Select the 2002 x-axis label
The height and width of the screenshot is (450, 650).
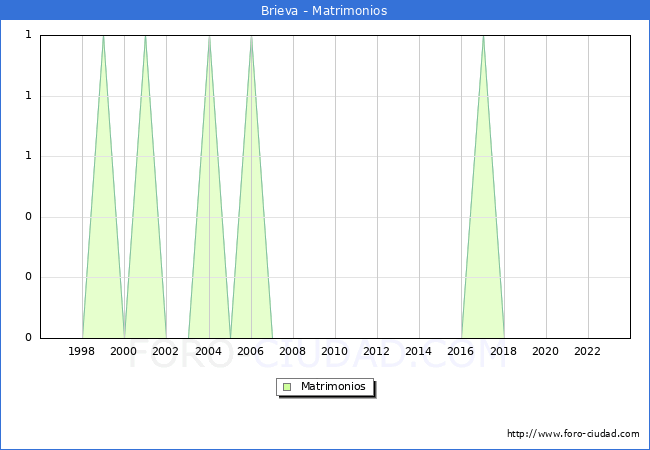click(x=165, y=351)
